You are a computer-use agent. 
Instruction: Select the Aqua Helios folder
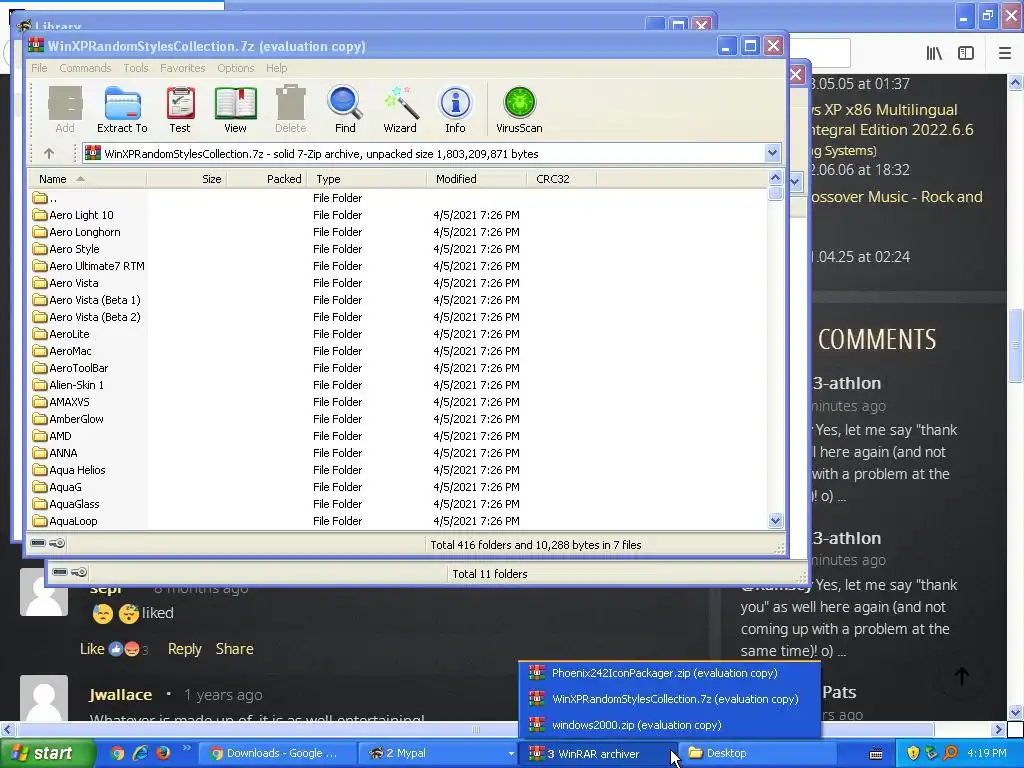click(x=69, y=470)
